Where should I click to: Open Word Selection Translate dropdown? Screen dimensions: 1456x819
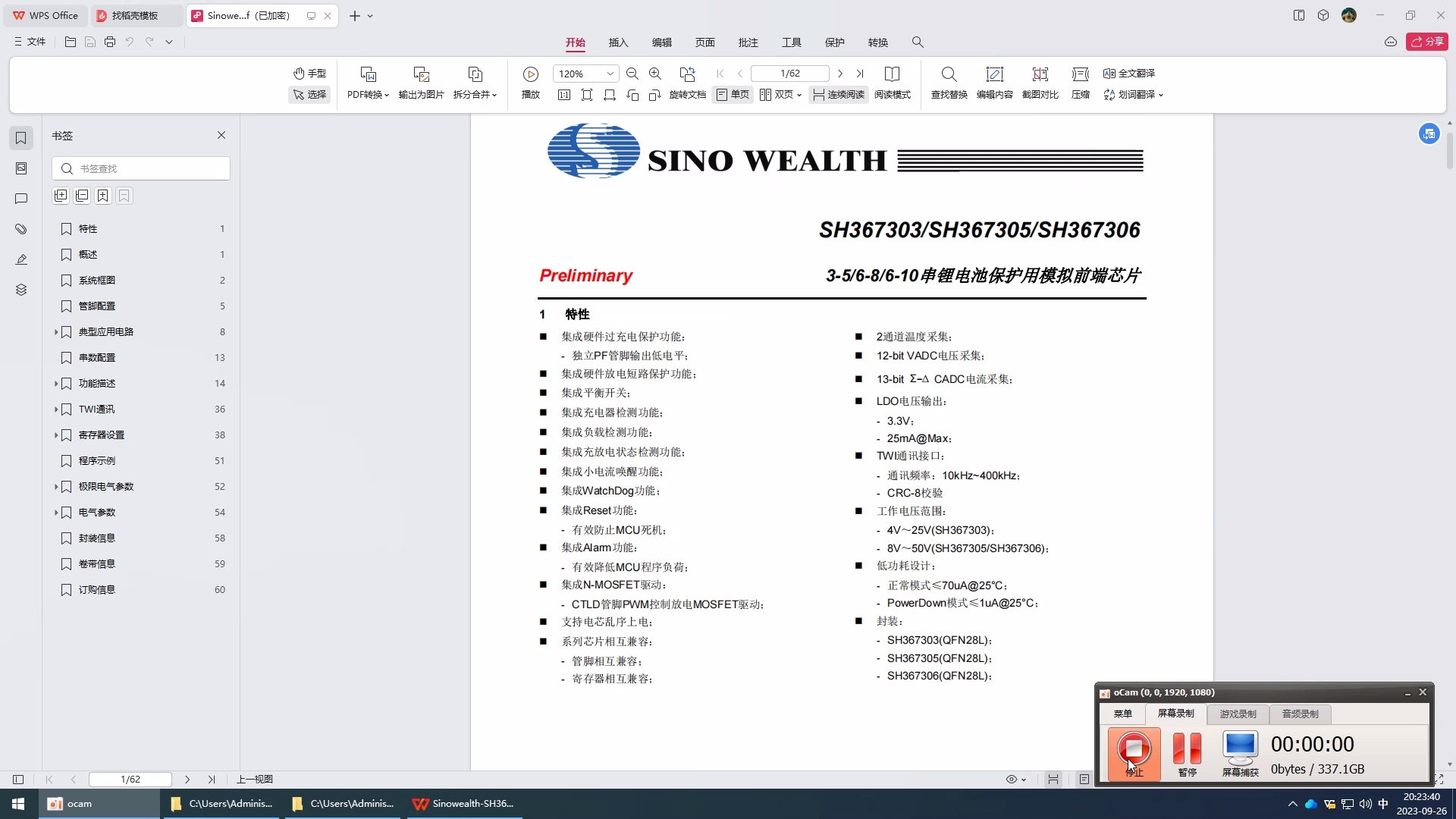[x=1133, y=94]
